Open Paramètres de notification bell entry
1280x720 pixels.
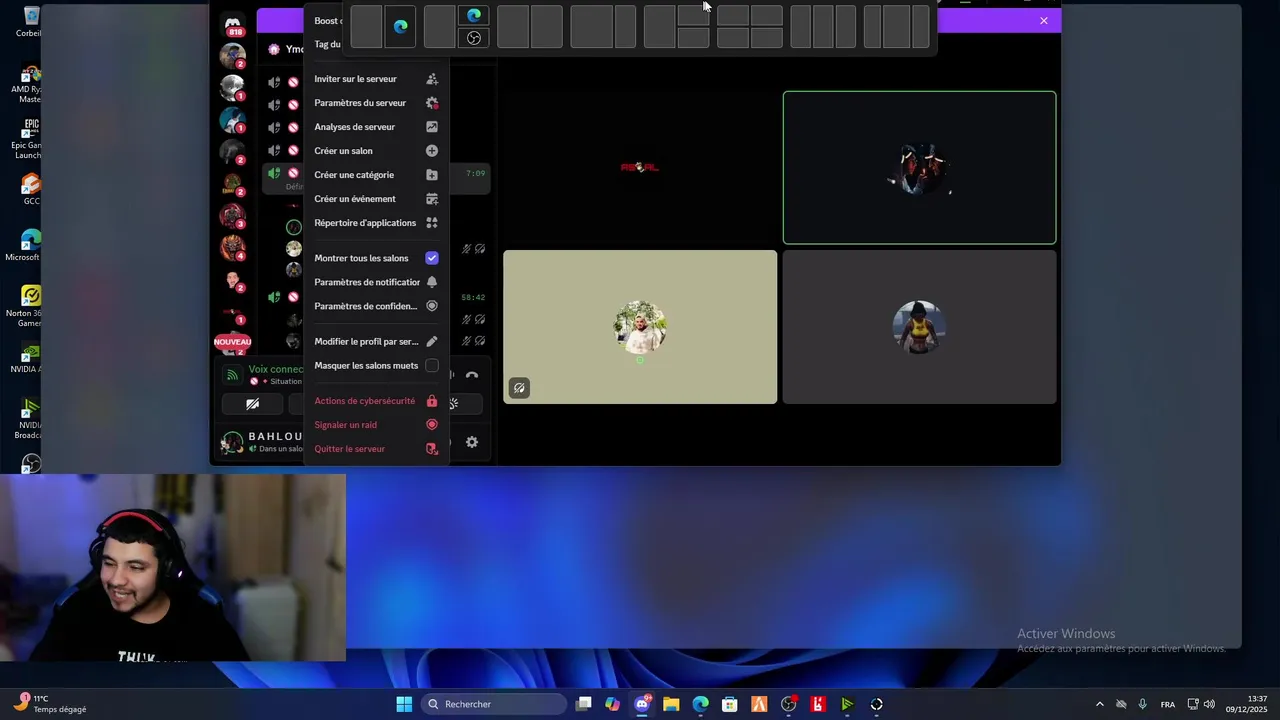(x=376, y=282)
